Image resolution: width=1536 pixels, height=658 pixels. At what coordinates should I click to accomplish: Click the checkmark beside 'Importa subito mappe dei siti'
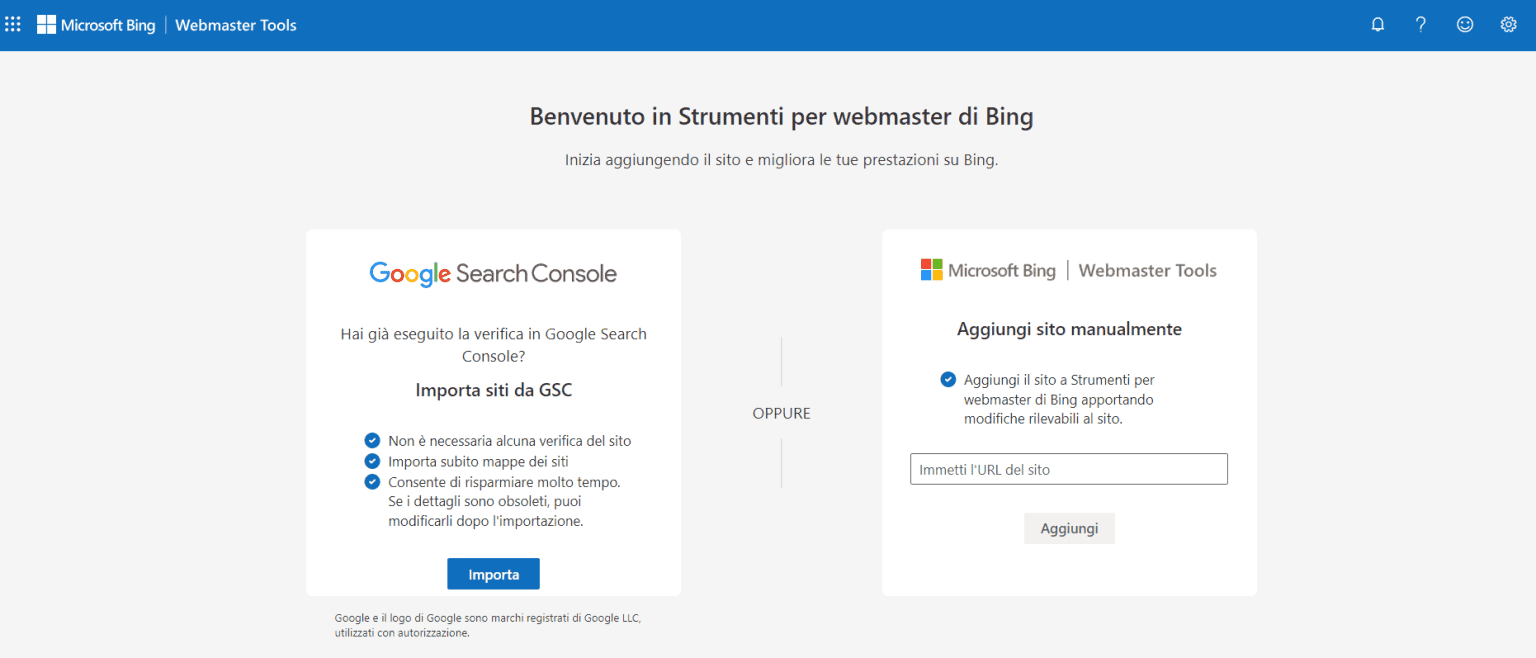372,461
